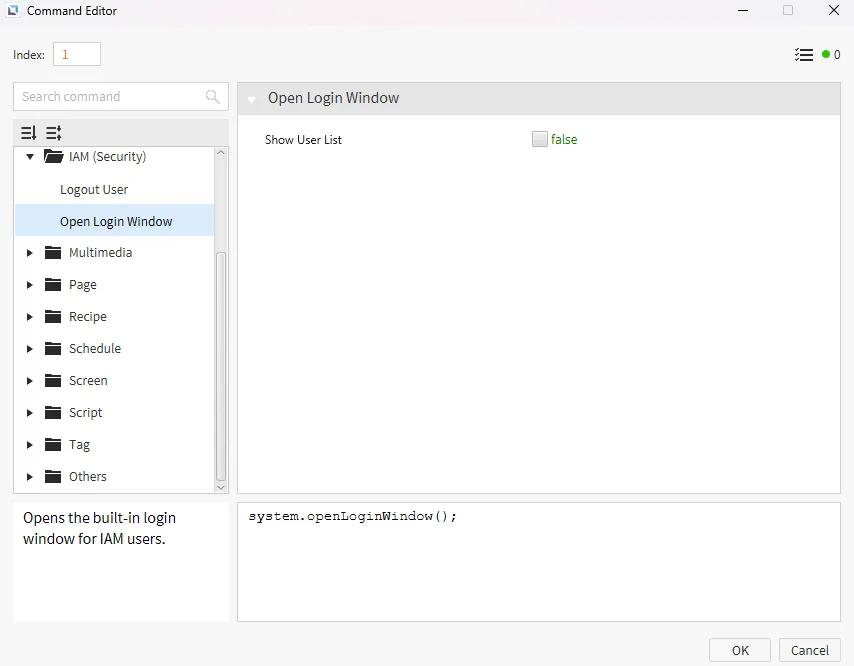The image size is (854, 666).
Task: Click the expand-all tree icon
Action: [29, 133]
